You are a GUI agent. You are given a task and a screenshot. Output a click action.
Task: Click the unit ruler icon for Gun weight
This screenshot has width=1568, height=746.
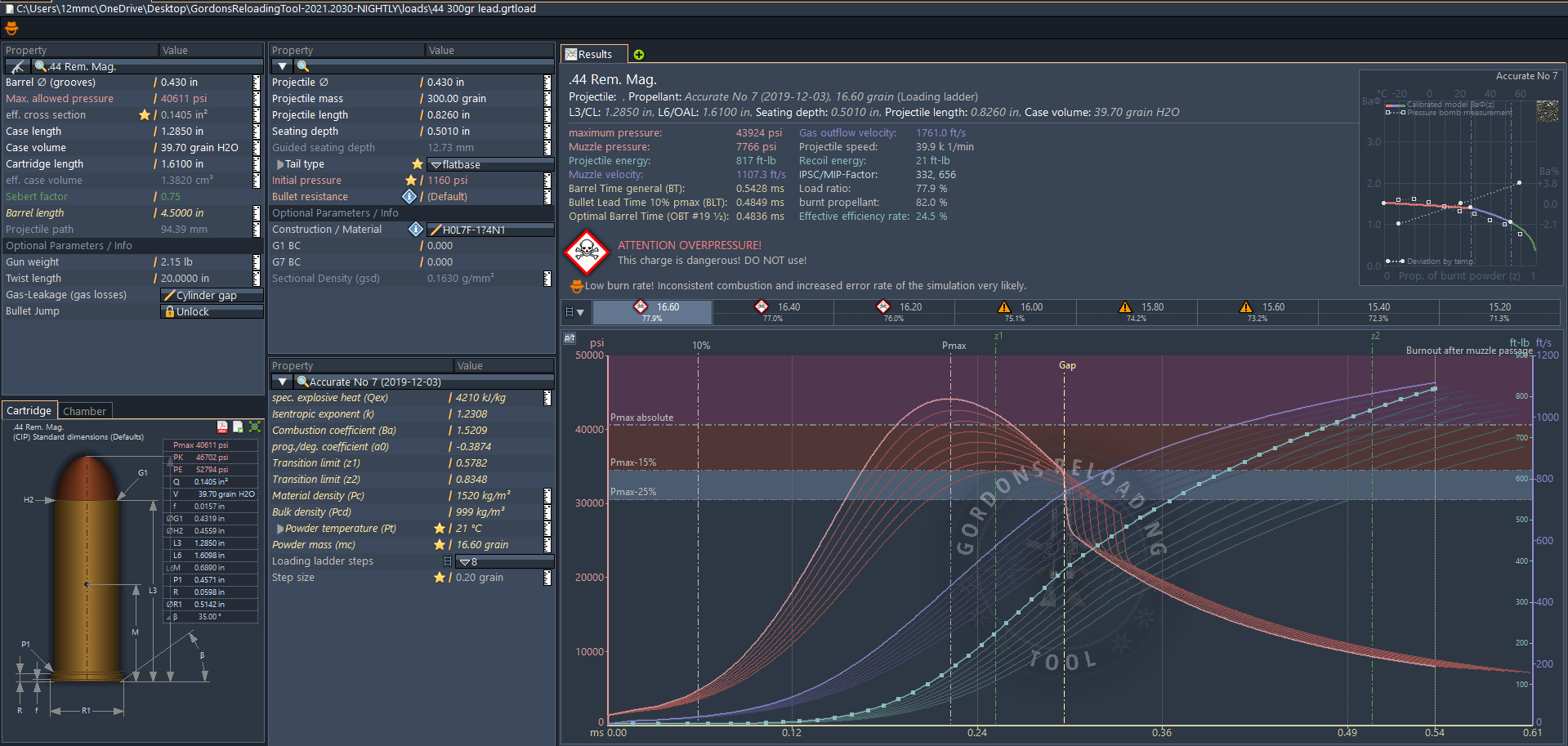click(257, 262)
